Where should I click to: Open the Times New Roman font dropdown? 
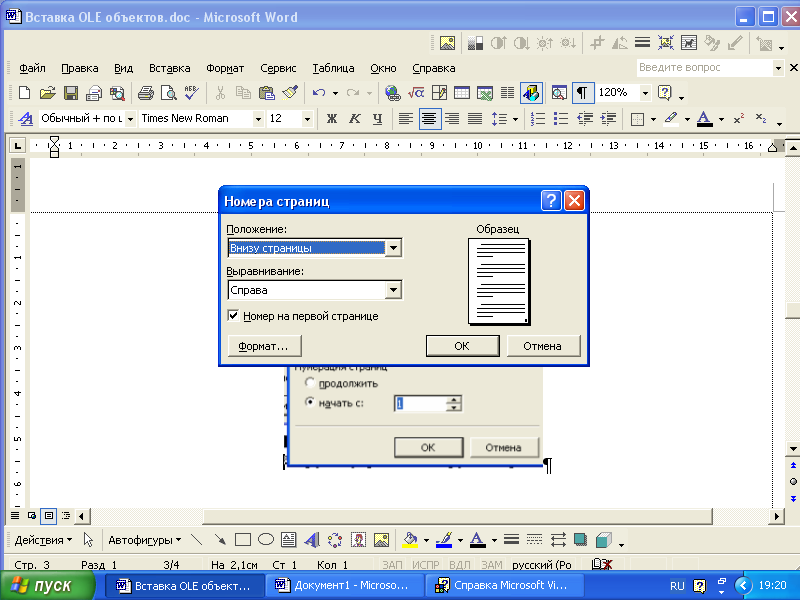[258, 119]
